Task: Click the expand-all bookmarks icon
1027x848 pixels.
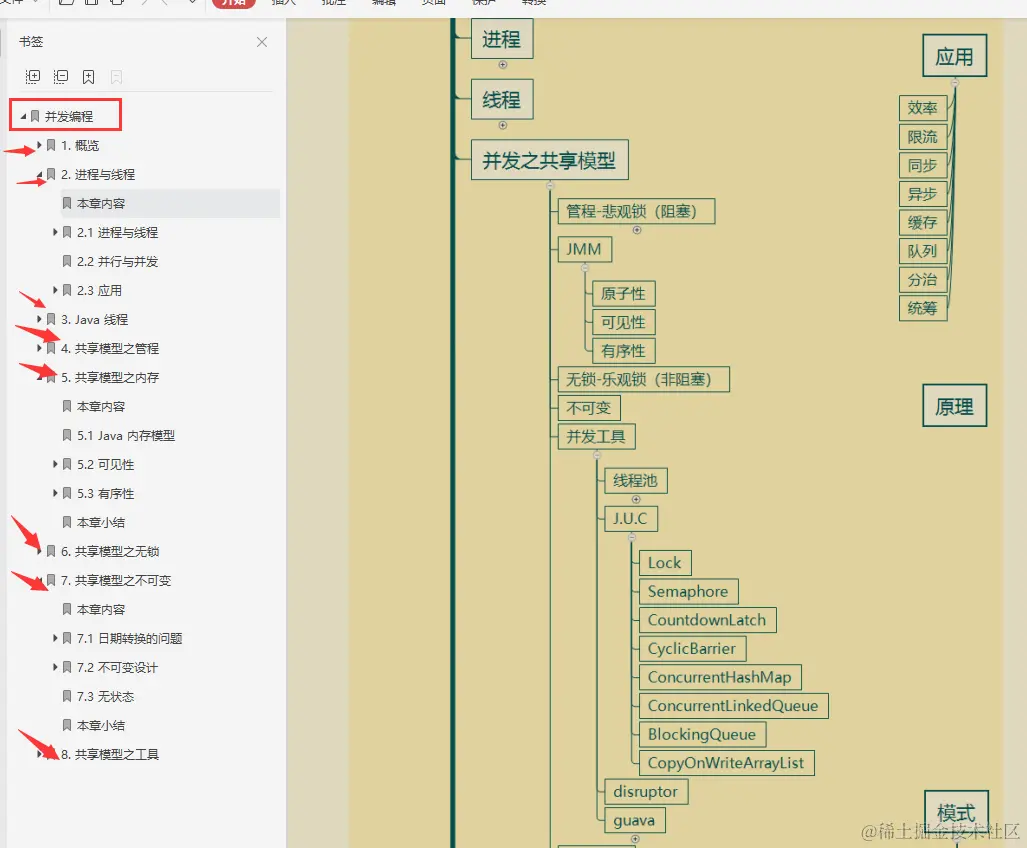Action: click(x=33, y=76)
